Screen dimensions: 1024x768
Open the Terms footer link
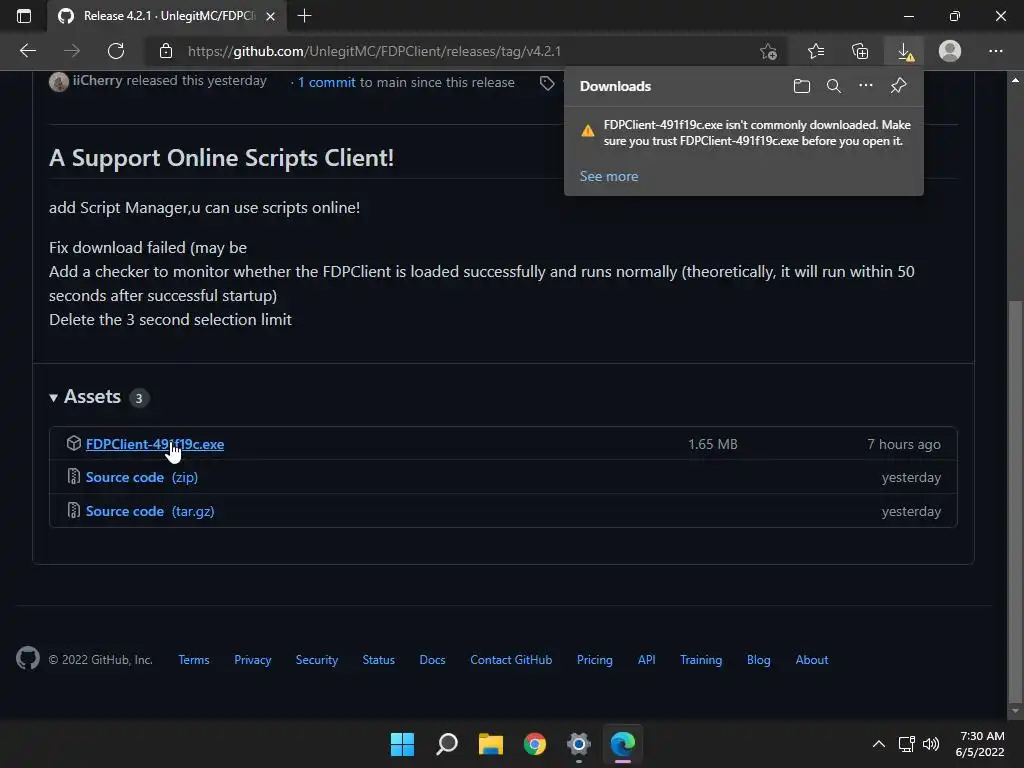click(x=194, y=660)
